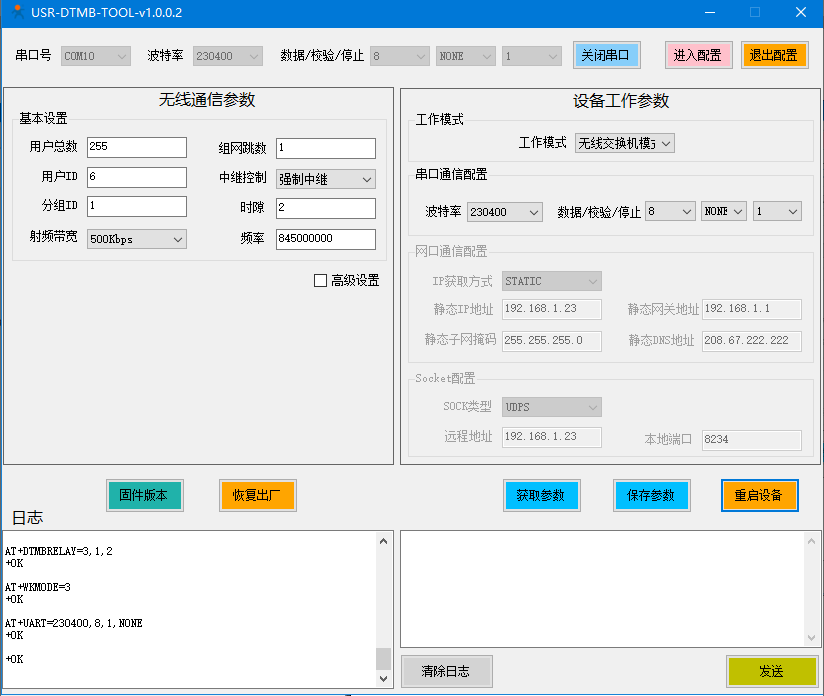This screenshot has height=696, width=824.
Task: Open the 中继控制 dropdown
Action: [325, 179]
